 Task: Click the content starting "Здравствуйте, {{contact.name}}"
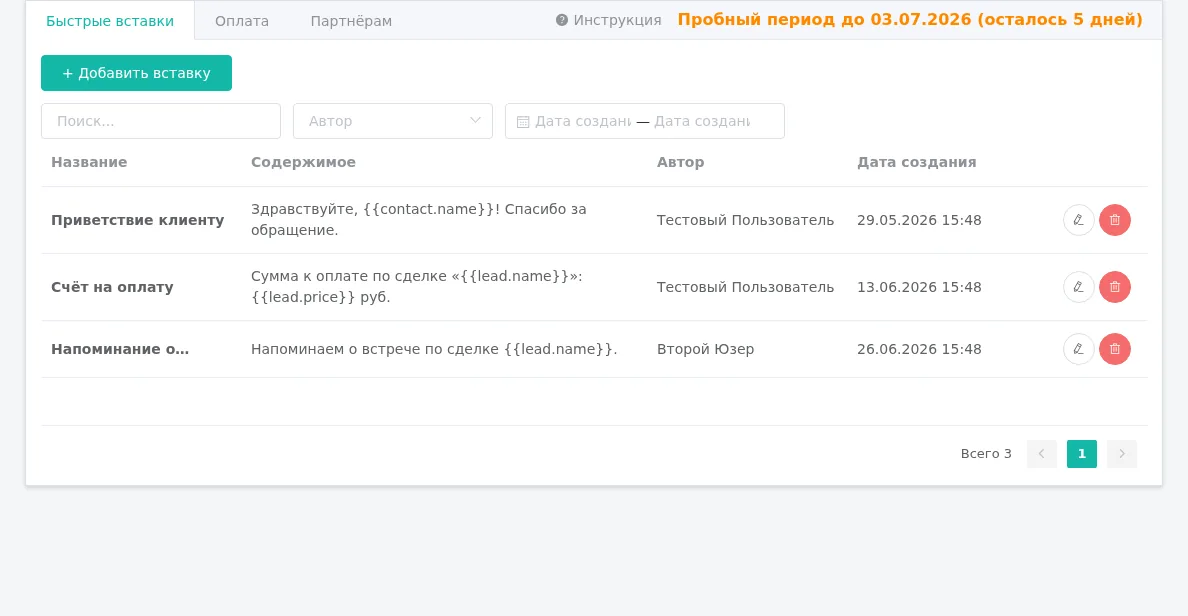click(419, 220)
